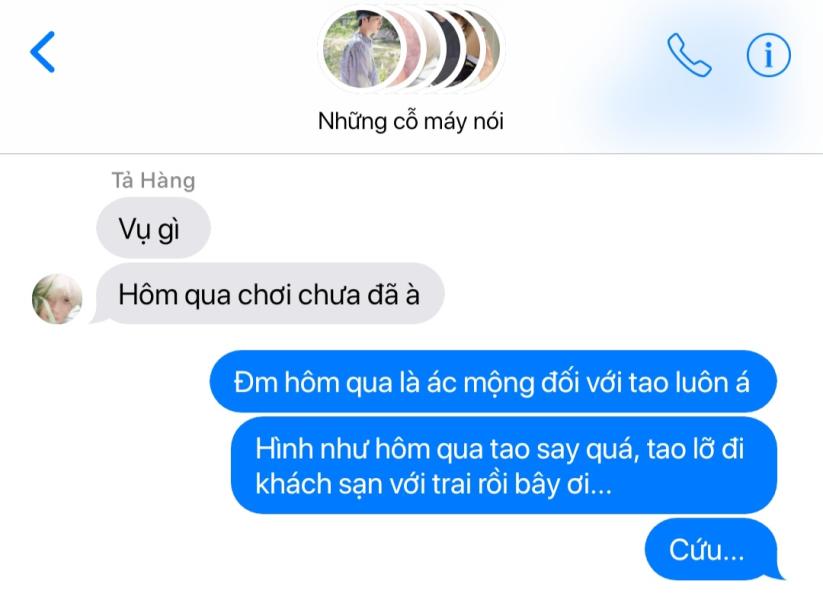This screenshot has width=823, height=600.
Task: Start a voice call with the group
Action: [689, 55]
